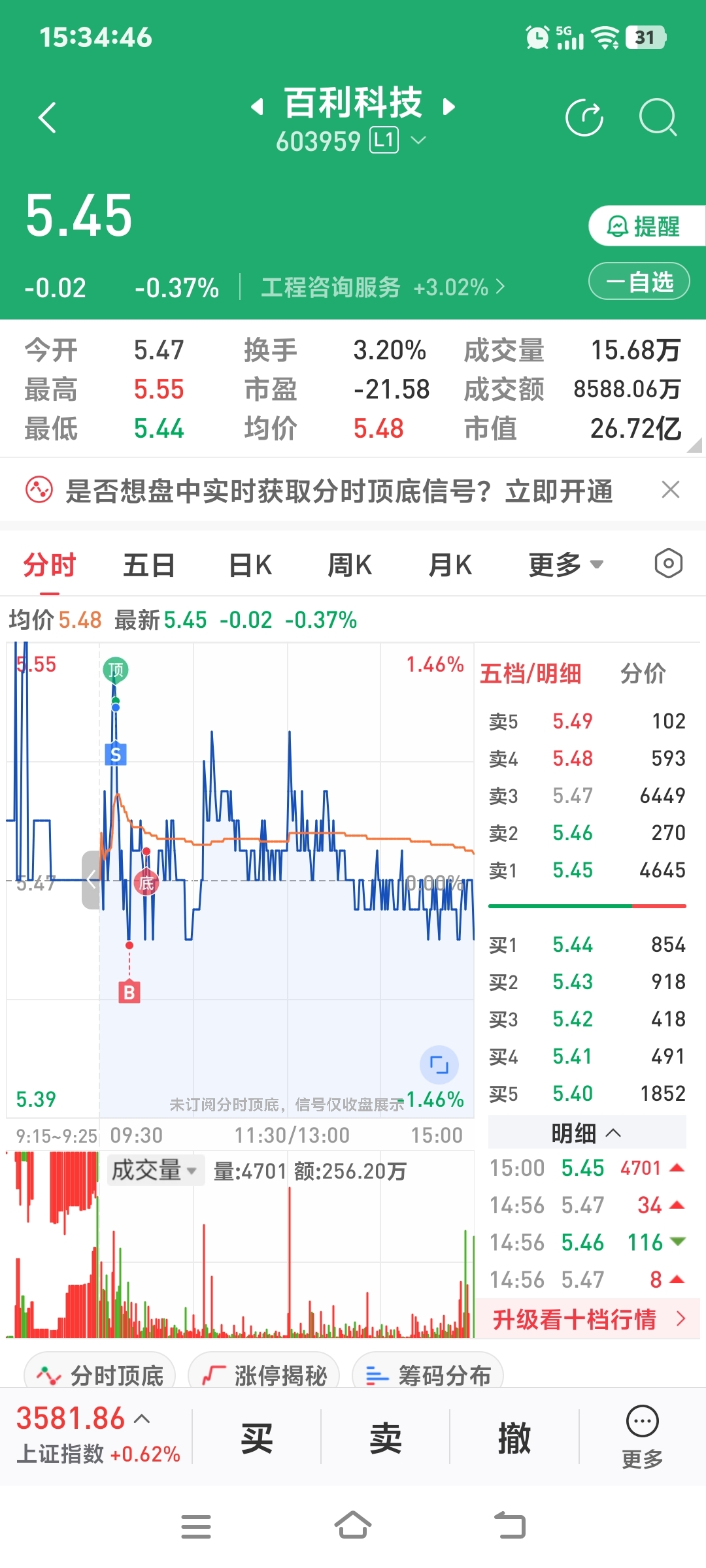Open chart settings hexagon icon
Image resolution: width=706 pixels, height=1568 pixels.
point(668,563)
